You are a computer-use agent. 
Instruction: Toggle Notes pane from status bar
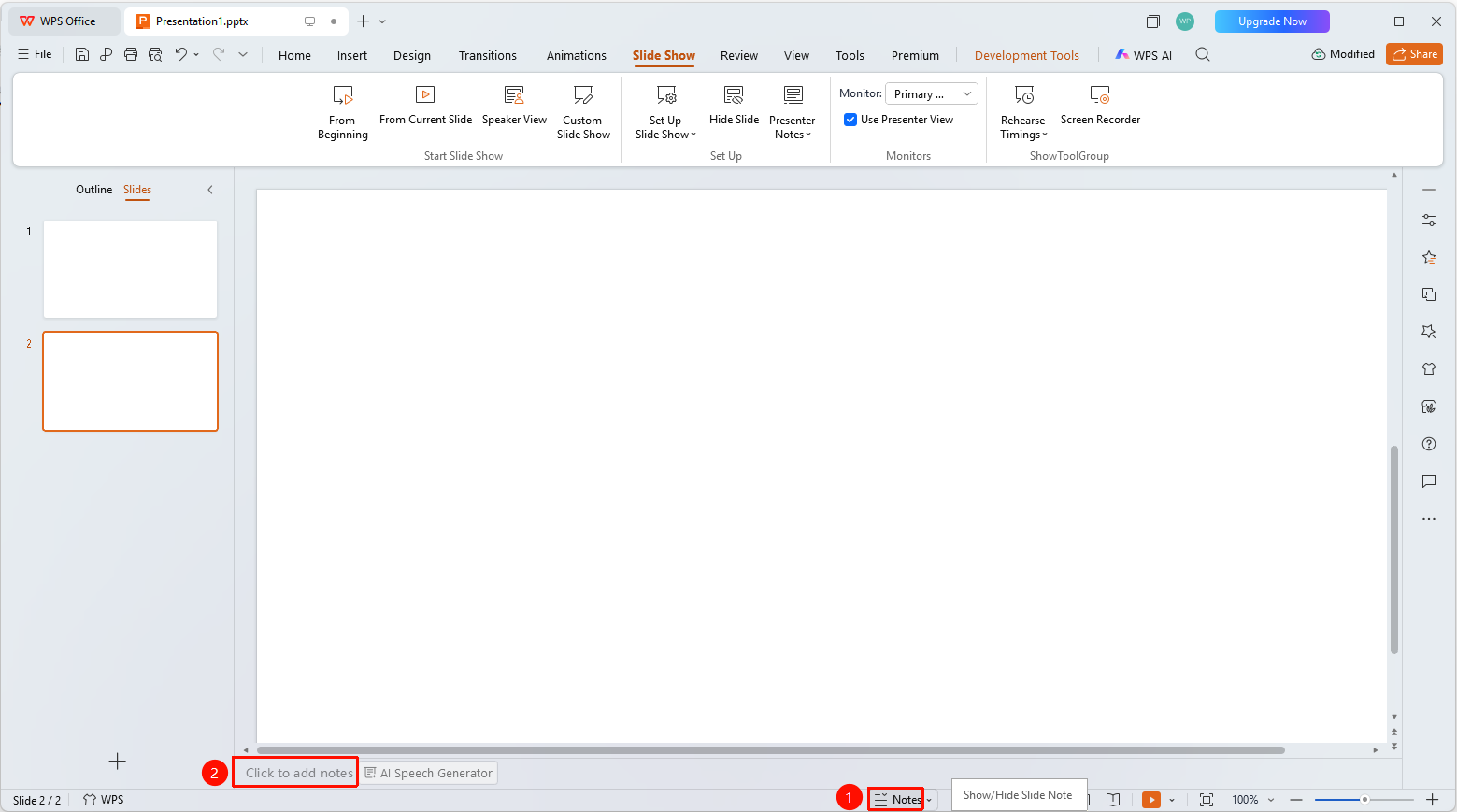[897, 800]
